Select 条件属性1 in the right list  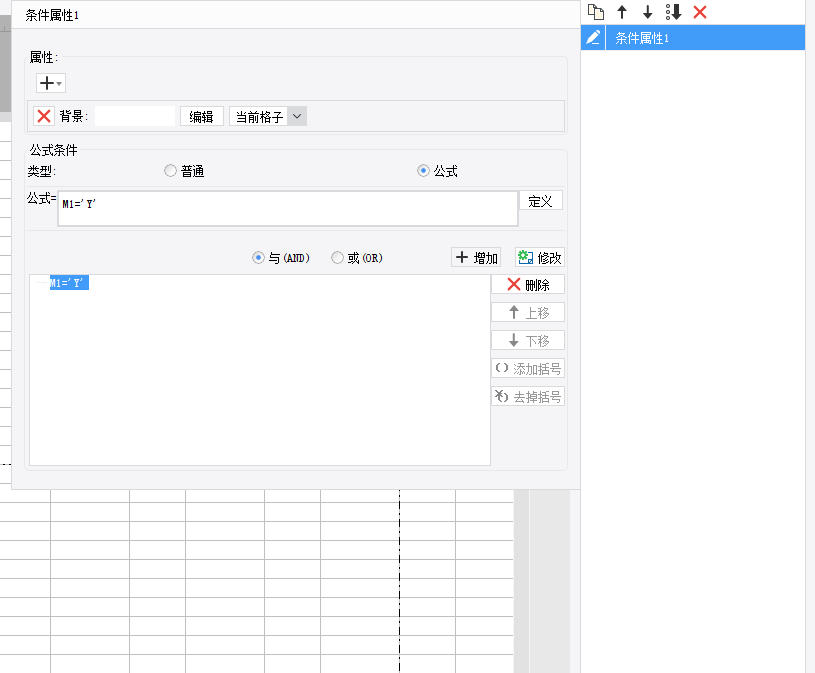[x=705, y=37]
